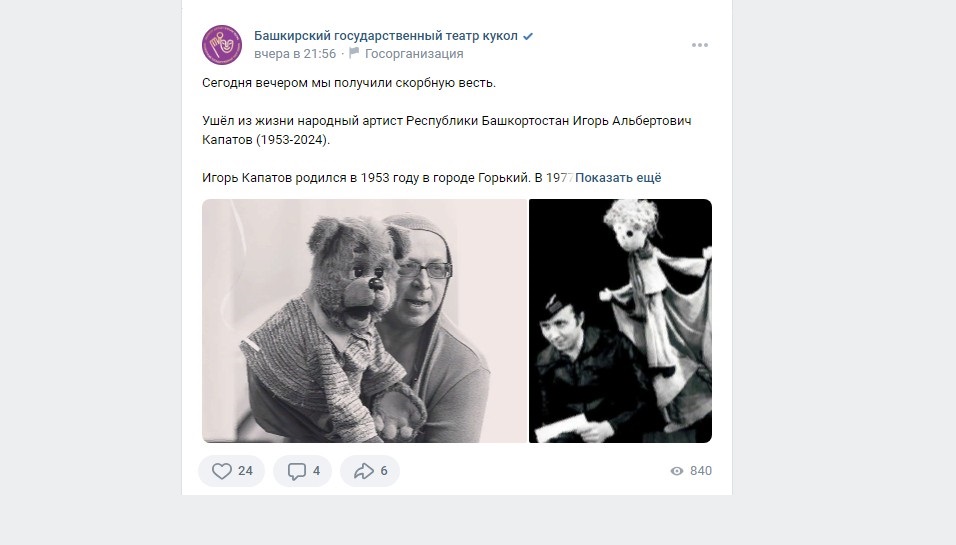956x545 pixels.
Task: Open the theater's round purple avatar
Action: click(x=222, y=45)
